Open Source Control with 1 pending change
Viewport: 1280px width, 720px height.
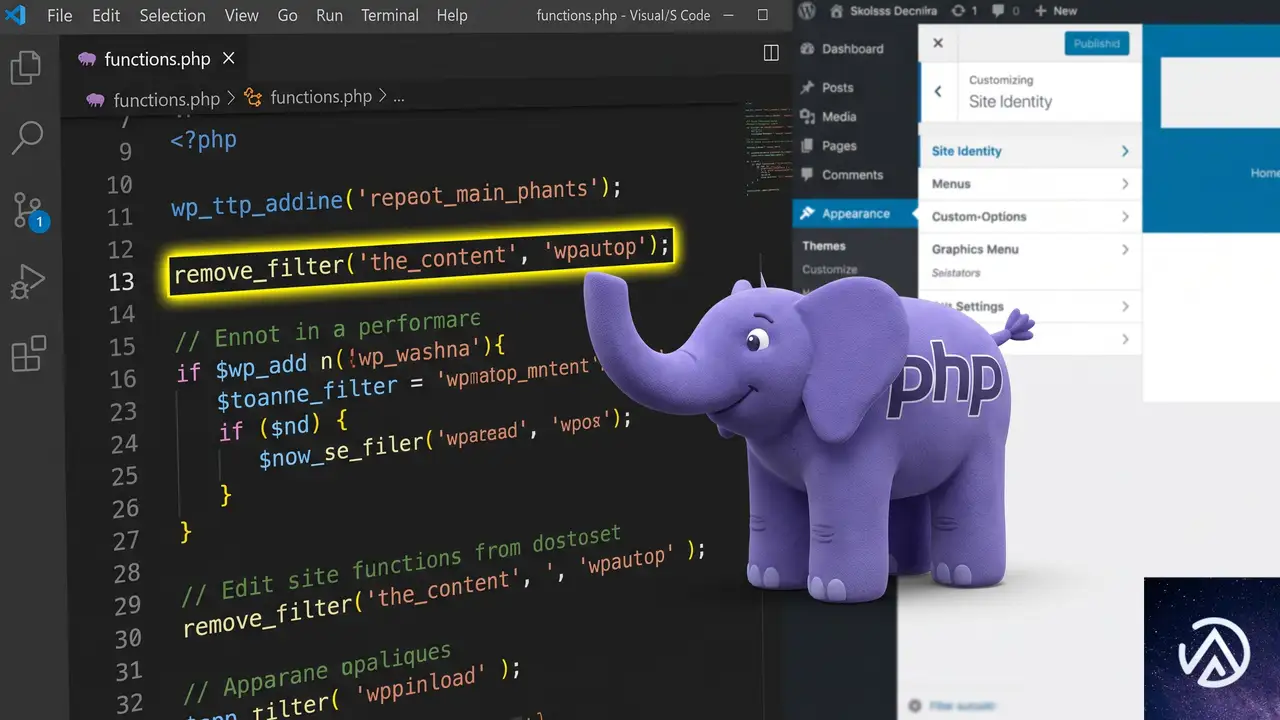[x=29, y=210]
